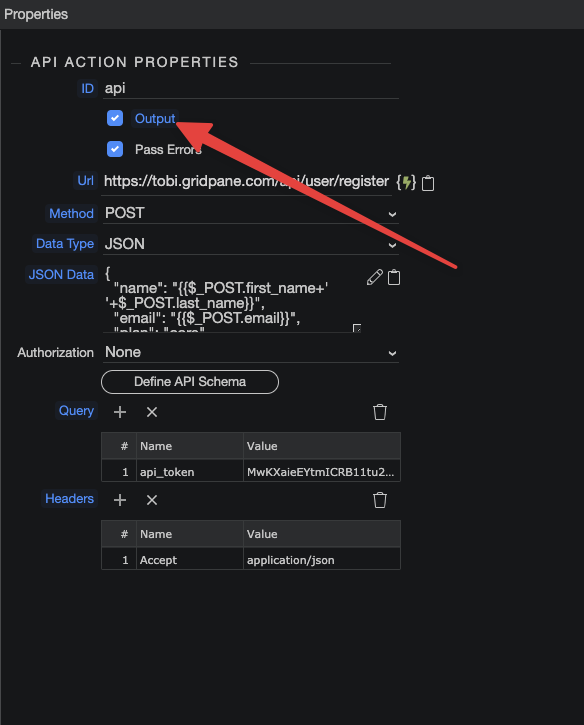Open the Data Type dropdown showing JSON

point(251,244)
